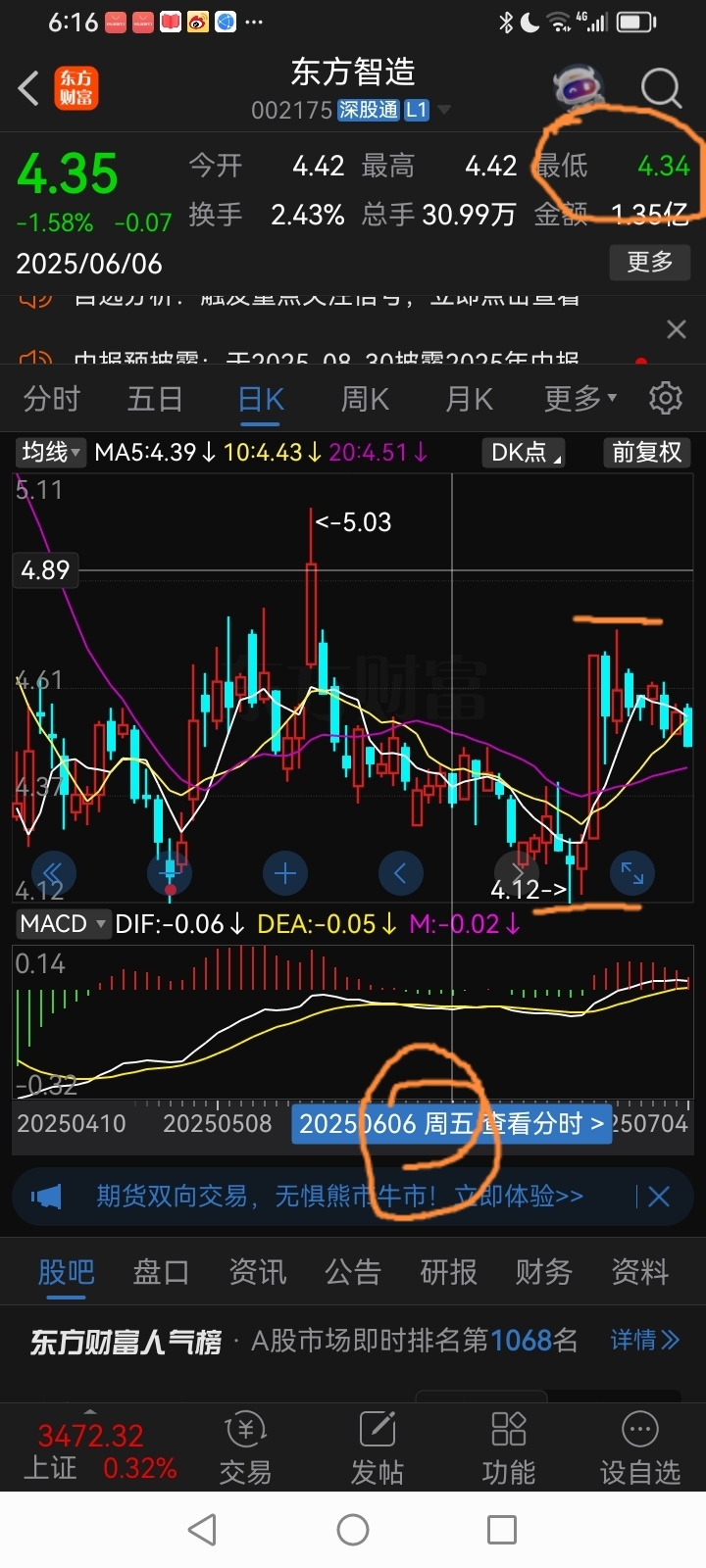Screen dimensions: 706x1568
Task: Expand the 更多 chart period dropdown
Action: pyautogui.click(x=580, y=399)
